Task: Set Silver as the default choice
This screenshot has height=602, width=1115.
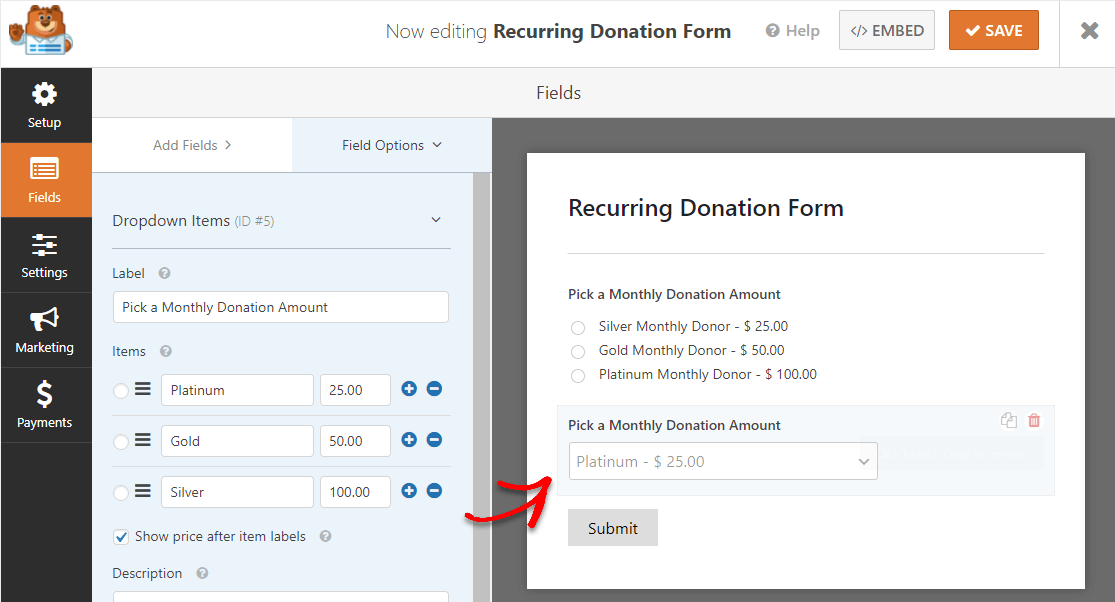Action: coord(121,493)
